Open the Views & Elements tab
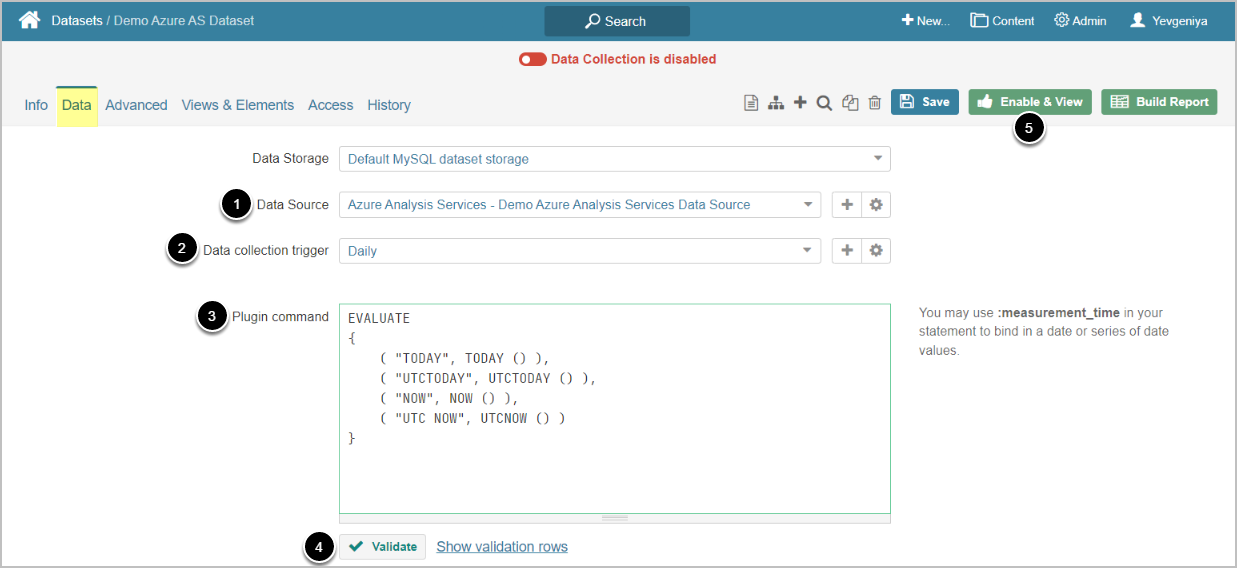1237x568 pixels. point(237,105)
